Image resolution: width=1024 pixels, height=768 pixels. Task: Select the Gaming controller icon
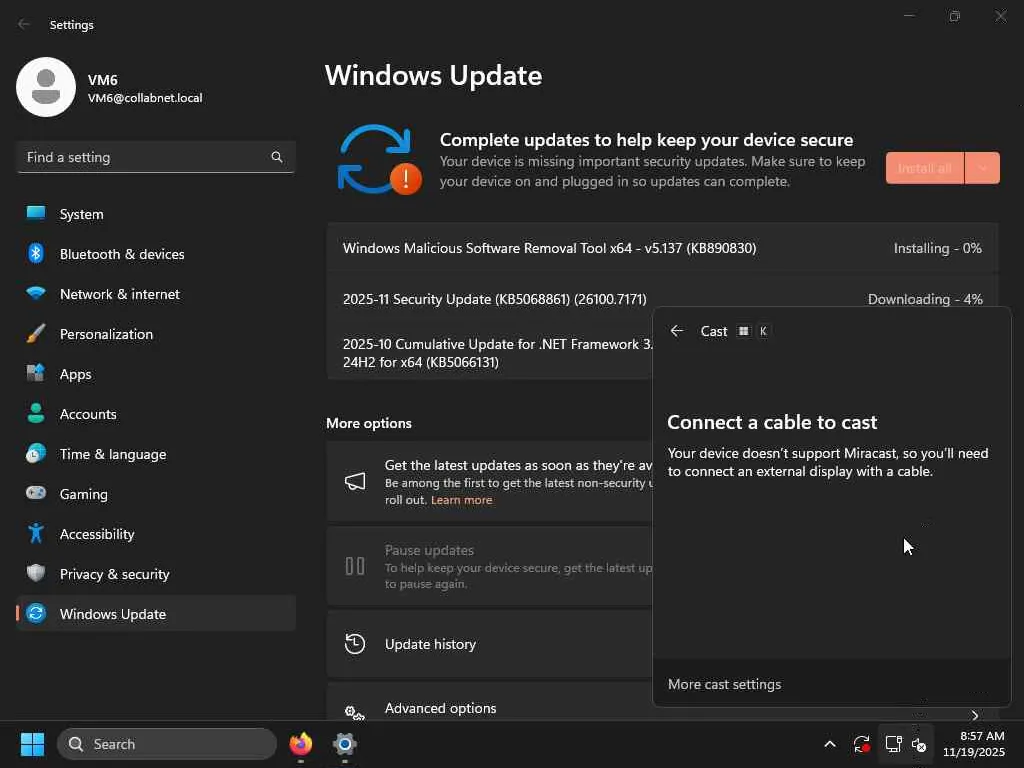pyautogui.click(x=36, y=493)
